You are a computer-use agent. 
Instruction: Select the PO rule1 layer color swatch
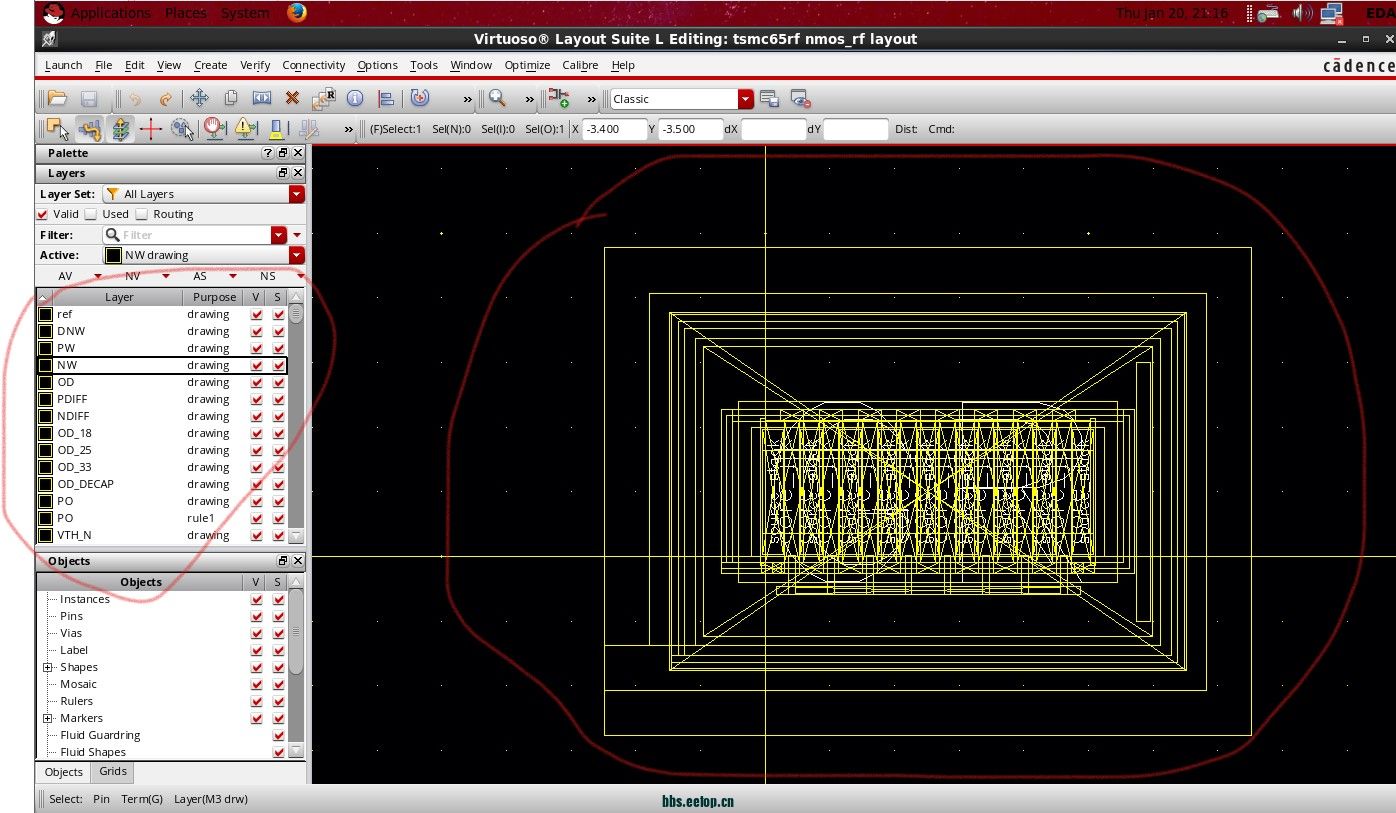(45, 518)
